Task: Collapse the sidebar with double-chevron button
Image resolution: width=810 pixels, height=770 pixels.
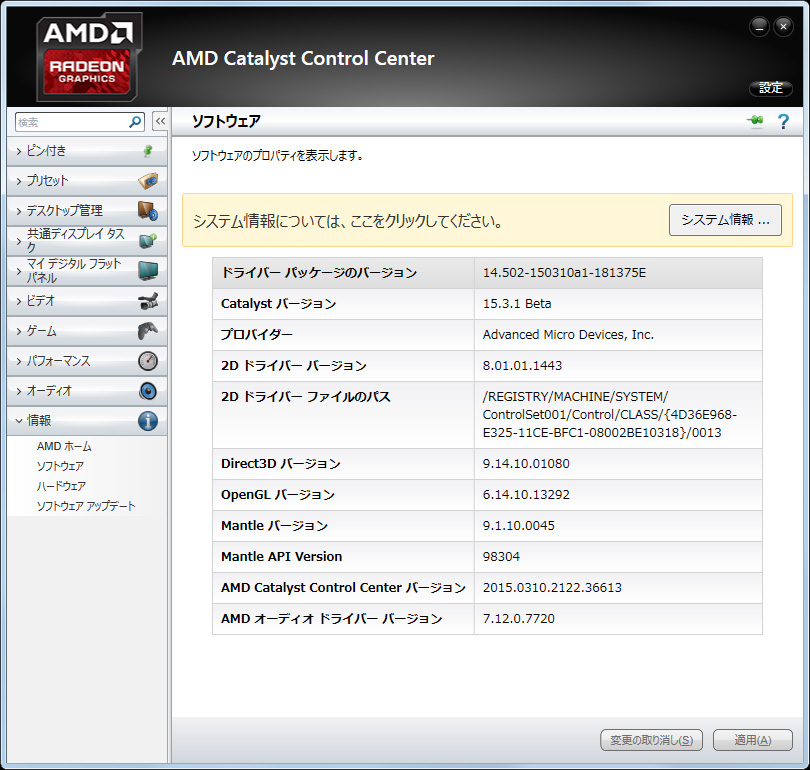Action: pos(160,122)
